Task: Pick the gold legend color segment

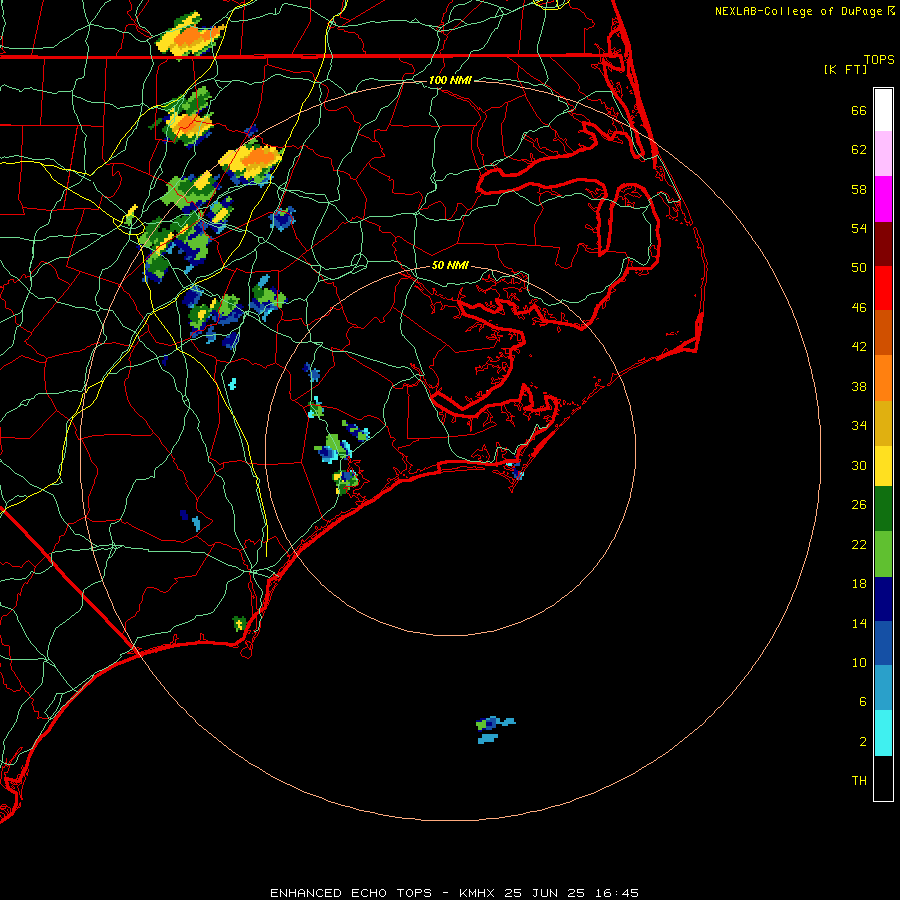Action: (883, 423)
